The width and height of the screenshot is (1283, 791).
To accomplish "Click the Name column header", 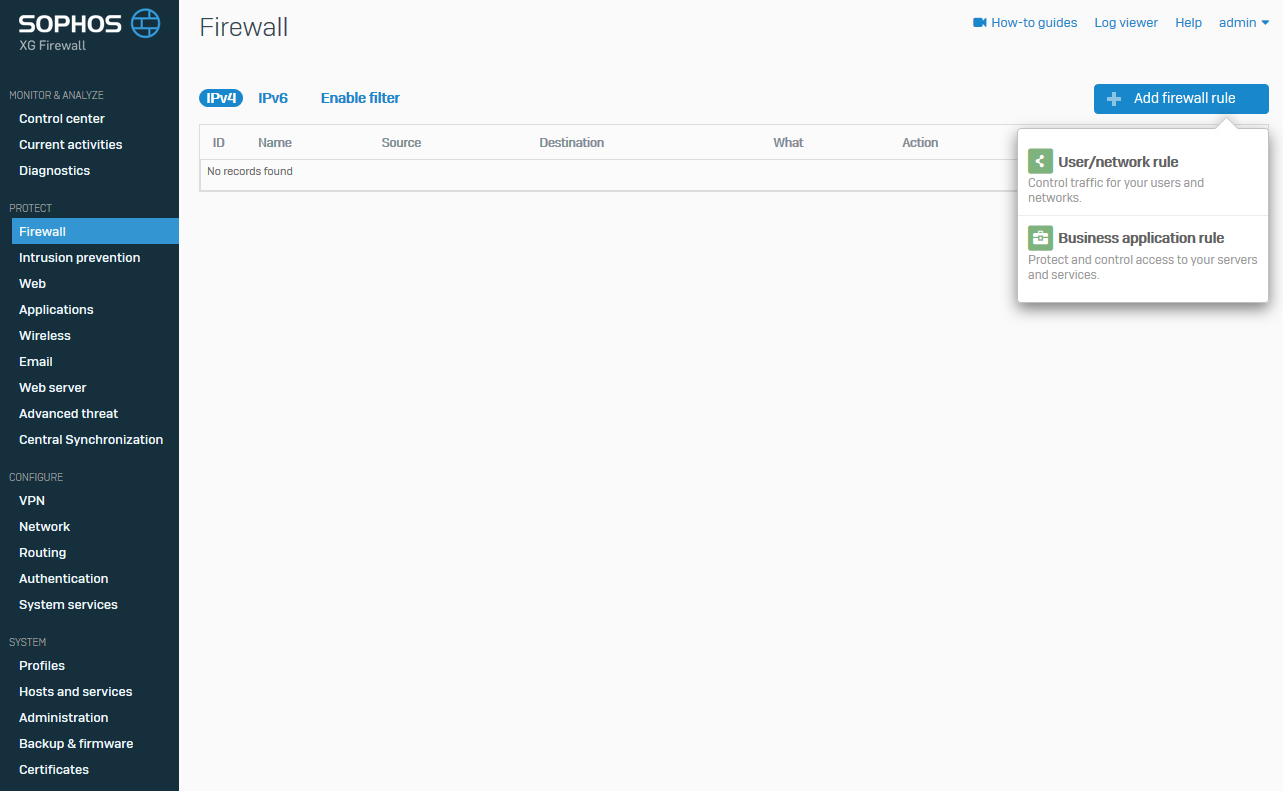I will (275, 143).
